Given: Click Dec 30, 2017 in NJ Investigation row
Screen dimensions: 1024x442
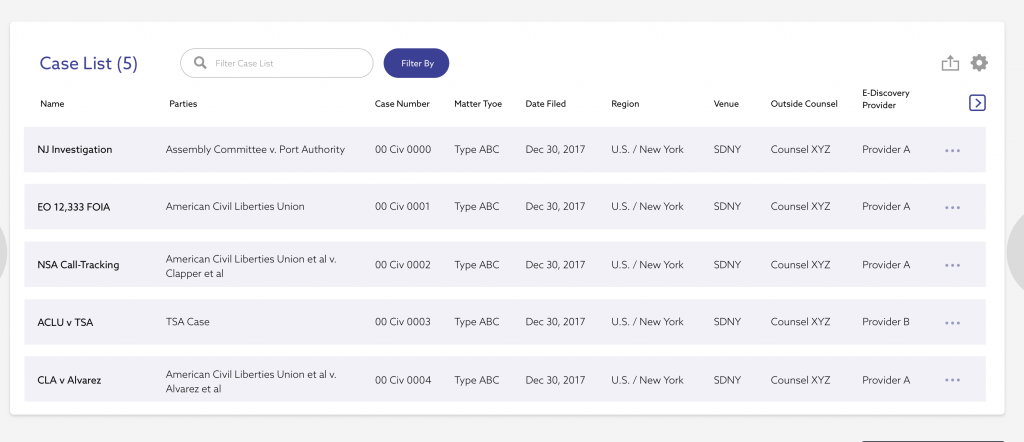Looking at the screenshot, I should [x=555, y=150].
